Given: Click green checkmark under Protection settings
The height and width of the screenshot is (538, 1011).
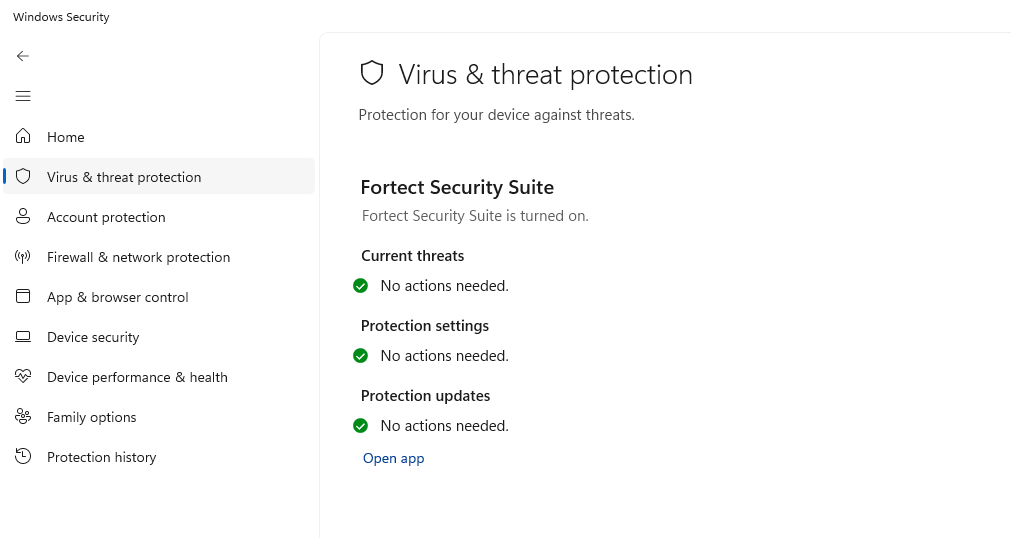Looking at the screenshot, I should point(361,356).
